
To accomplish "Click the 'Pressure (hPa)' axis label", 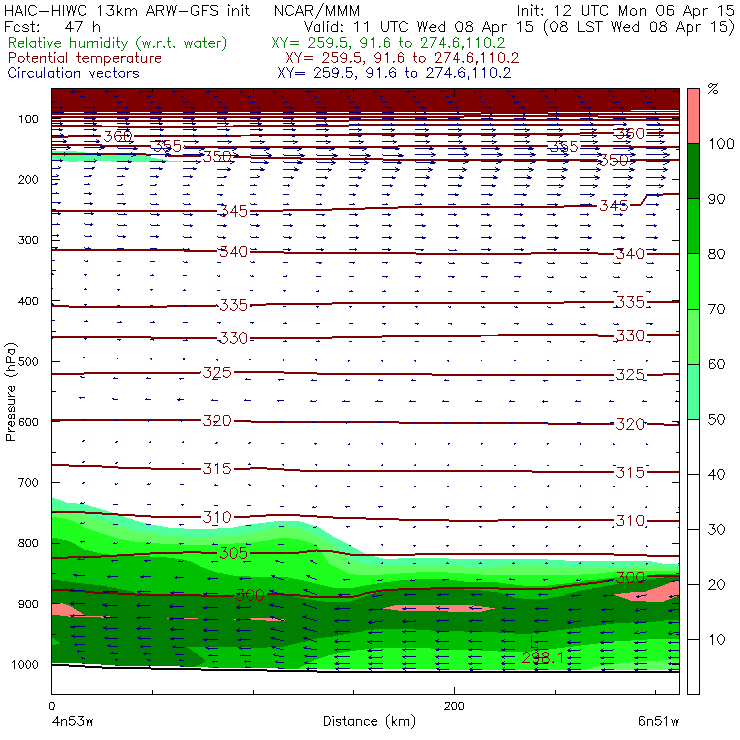I will [x=10, y=392].
